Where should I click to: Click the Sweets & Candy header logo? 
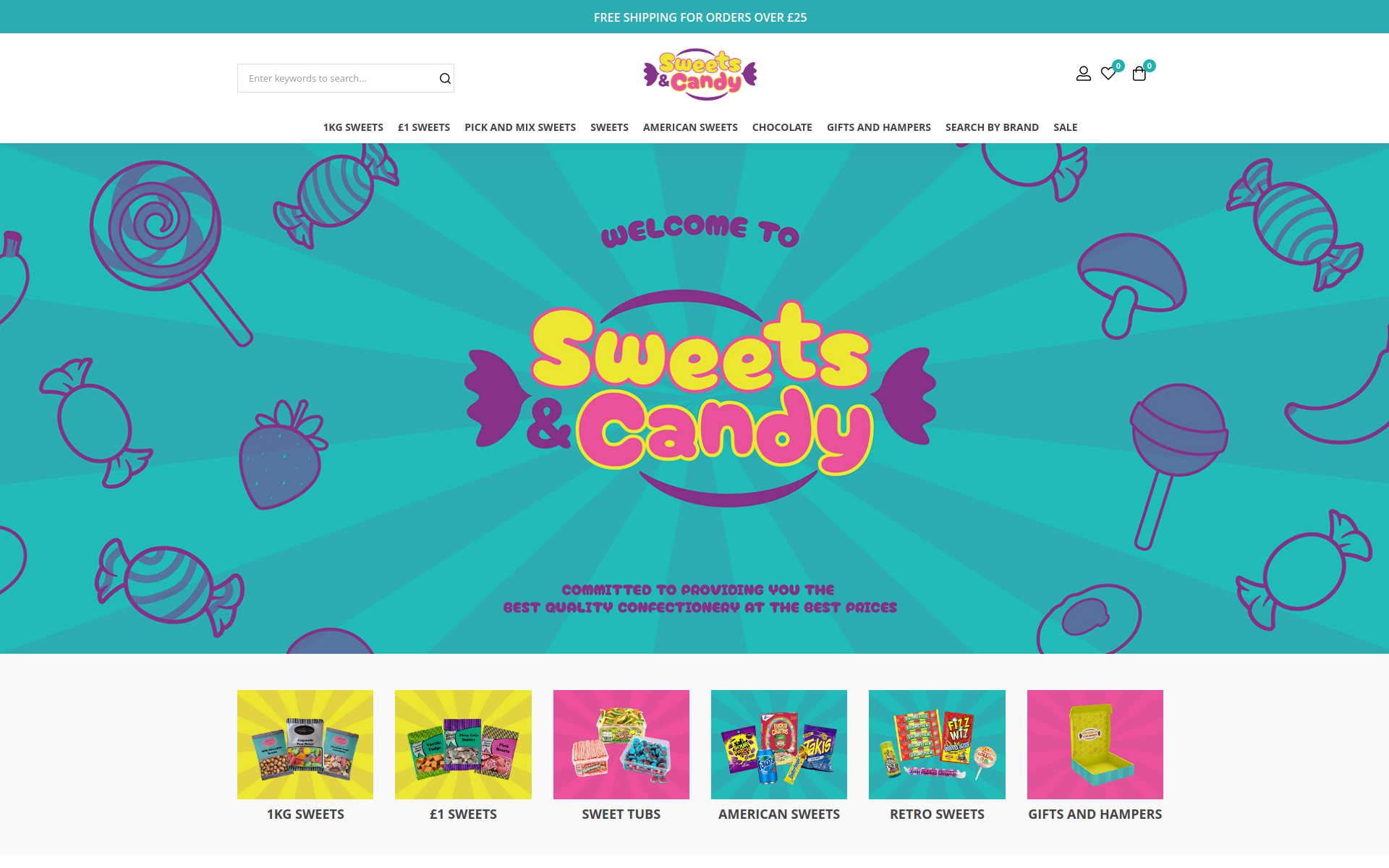700,75
